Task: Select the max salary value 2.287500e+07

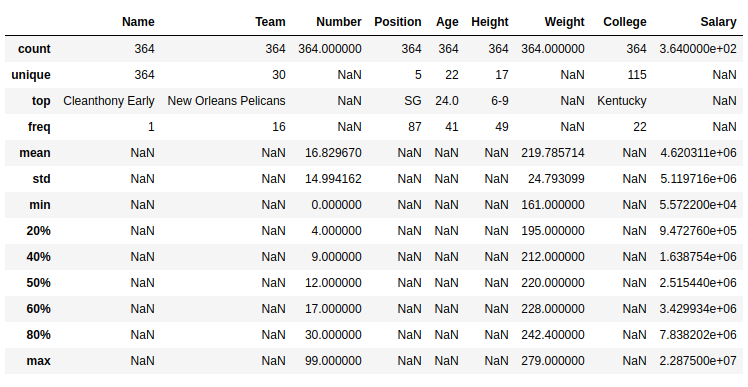Action: pos(698,361)
